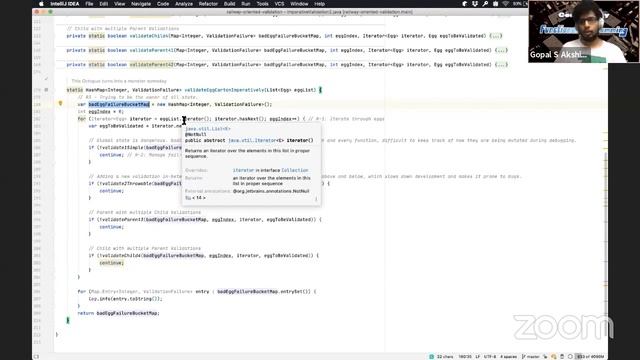Expand the folded validateChild4 method body

click(x=496, y=36)
